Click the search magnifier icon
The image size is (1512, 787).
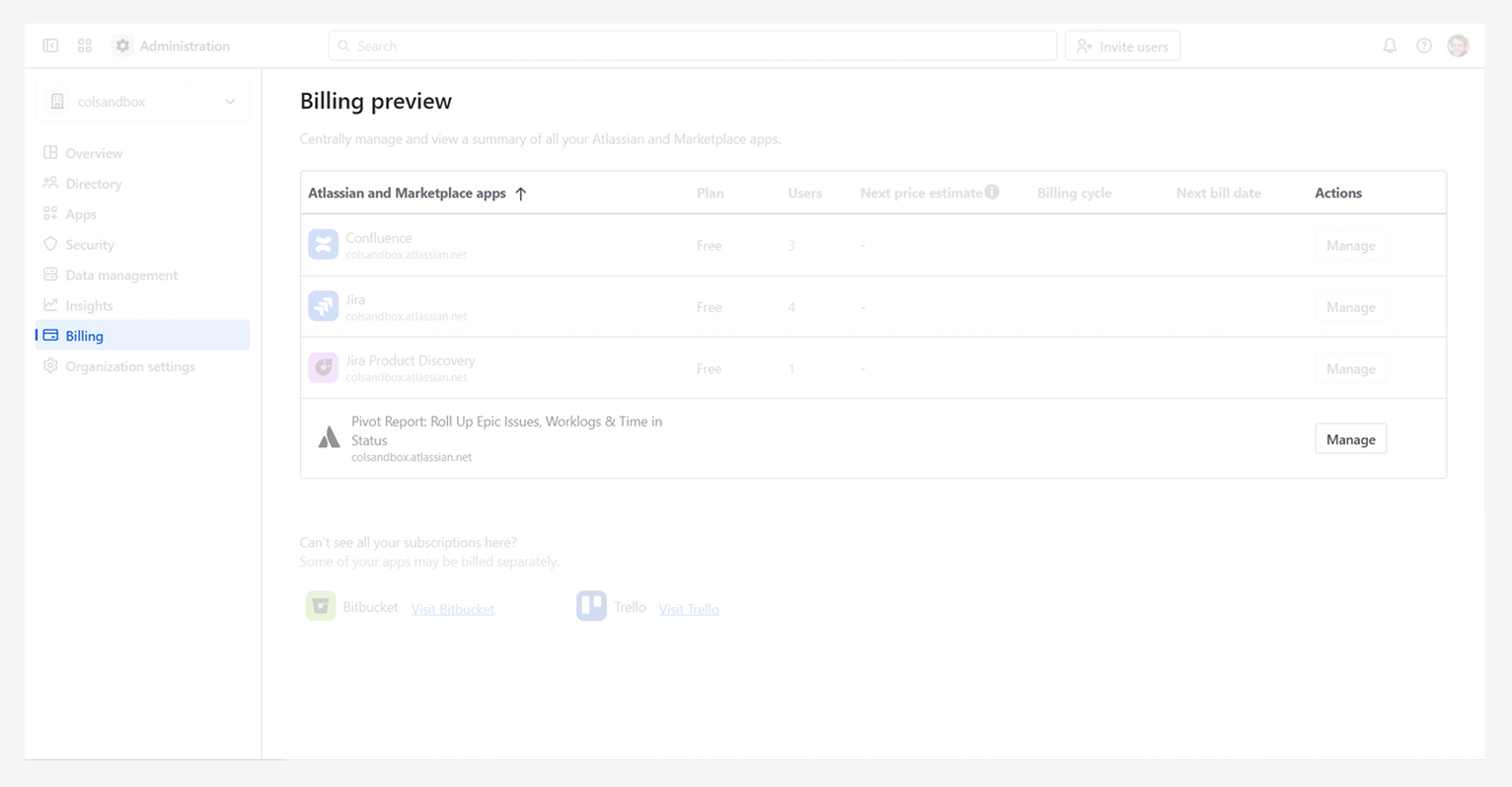tap(343, 45)
